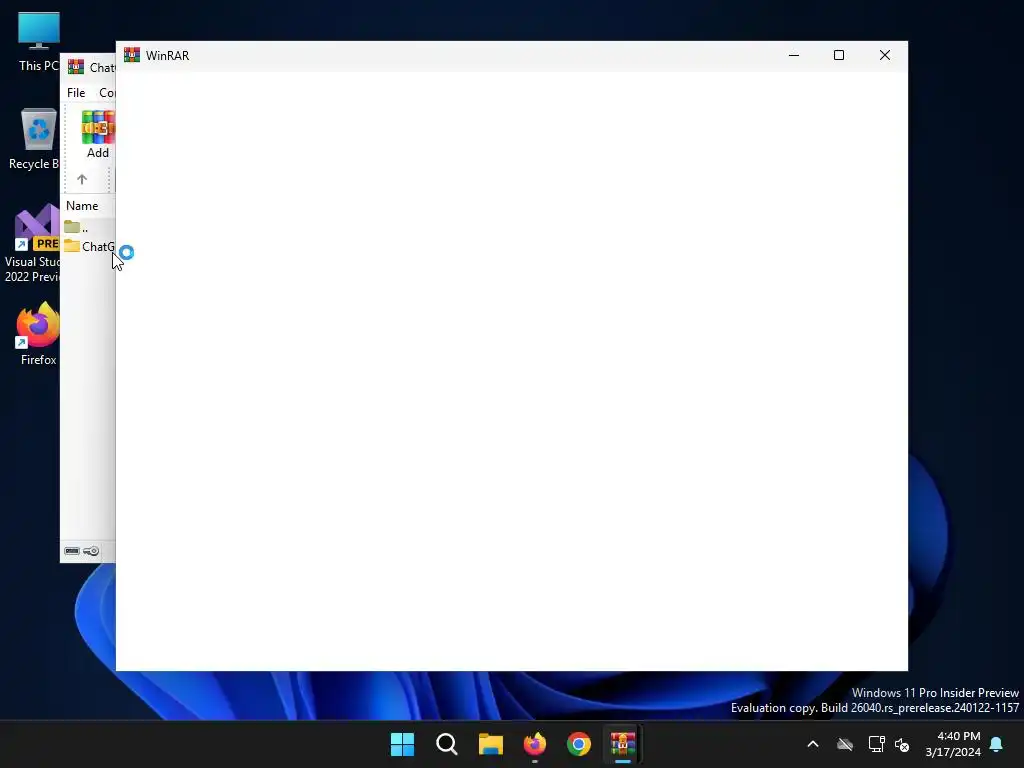Open This PC desktop icon
1024x768 pixels.
click(x=39, y=42)
